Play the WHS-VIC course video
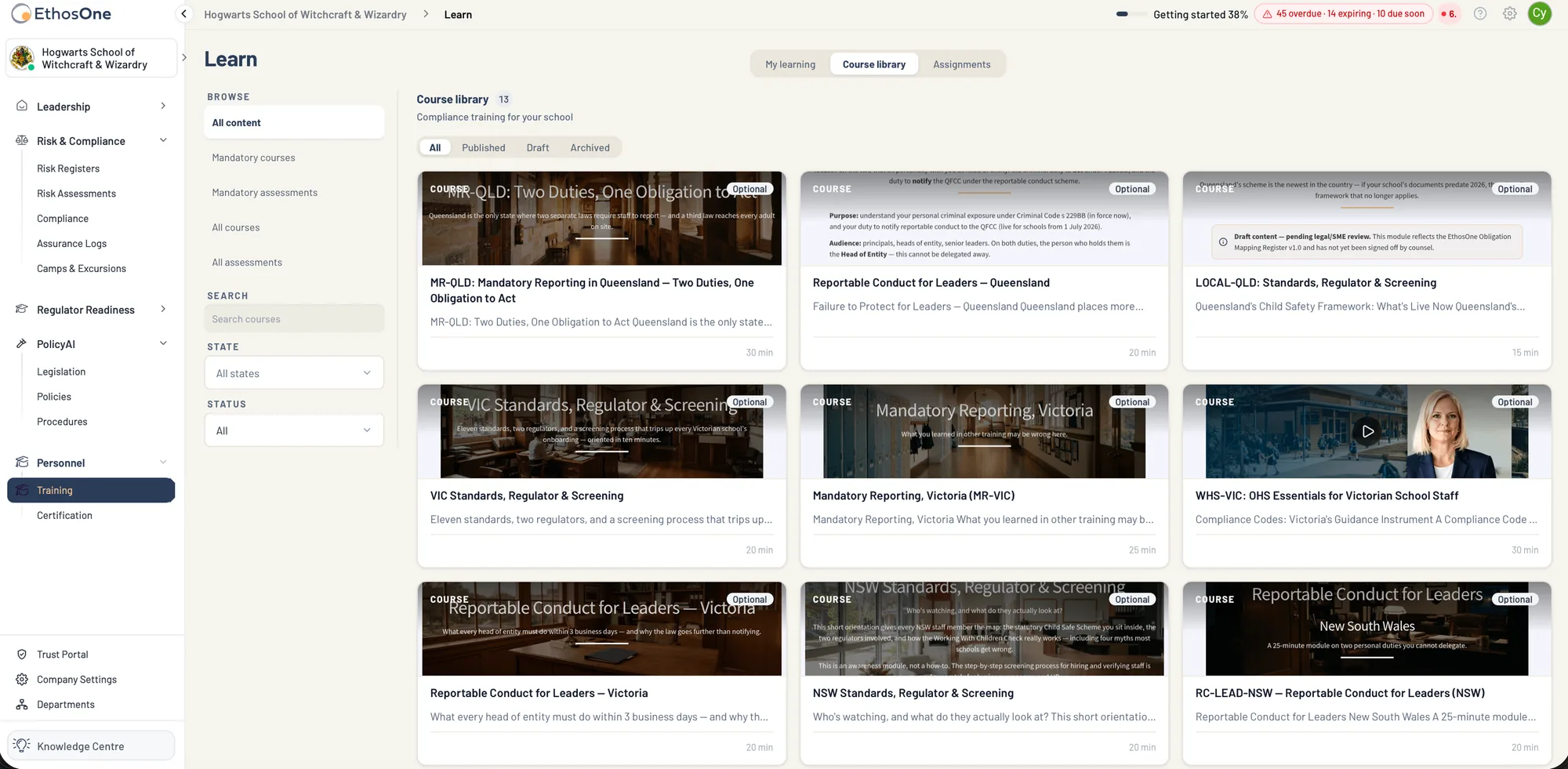This screenshot has width=1568, height=769. pos(1367,431)
